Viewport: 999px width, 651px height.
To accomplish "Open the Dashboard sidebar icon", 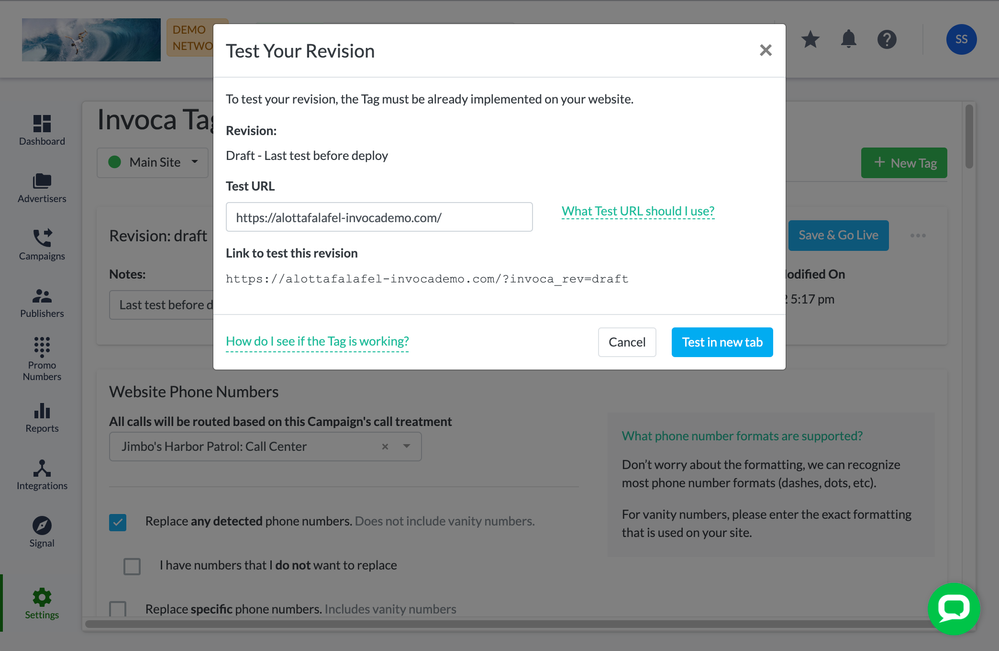I will click(42, 124).
